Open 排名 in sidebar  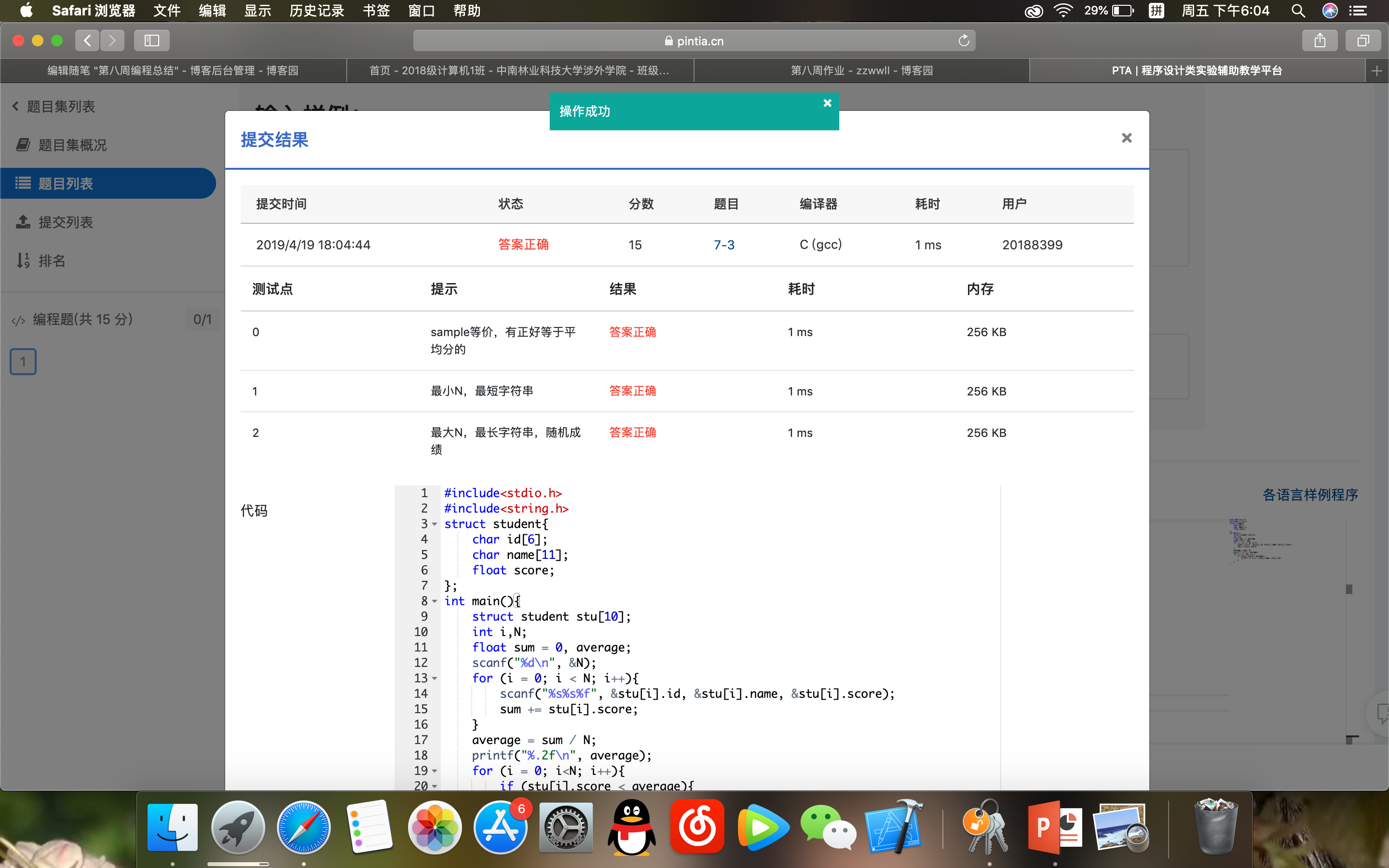41,260
